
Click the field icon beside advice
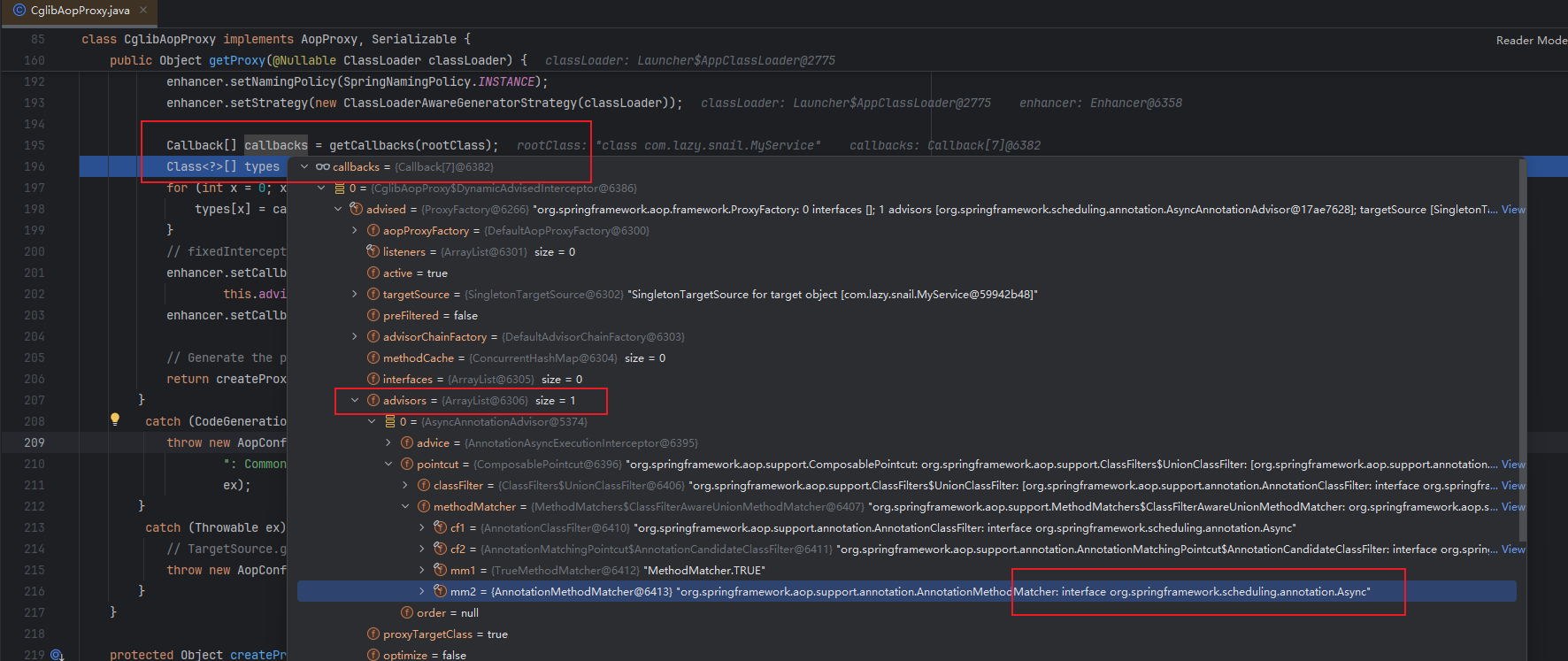pyautogui.click(x=407, y=442)
